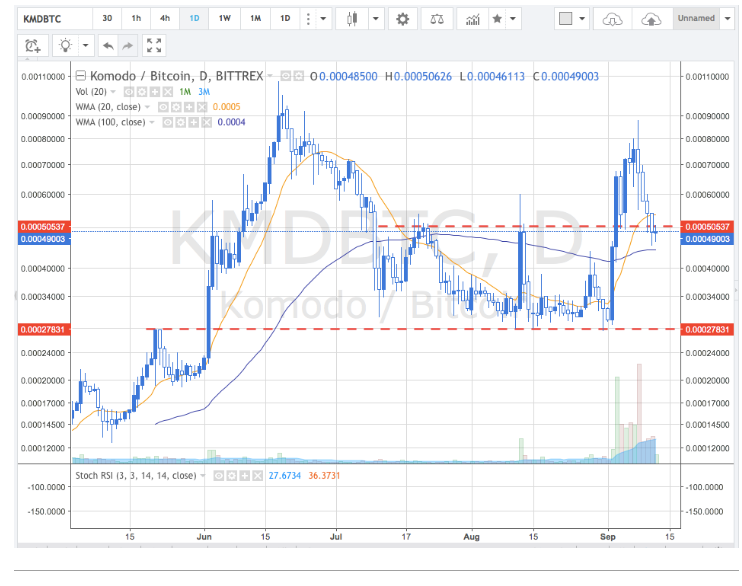Click the compare symbols scales icon
This screenshot has width=742, height=586.
pyautogui.click(x=436, y=19)
